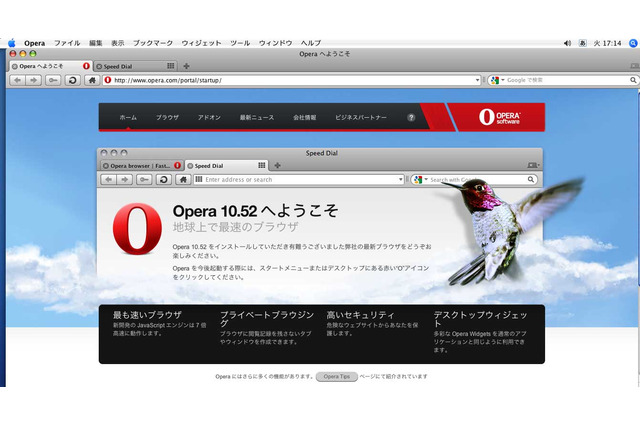This screenshot has height=426, width=640.
Task: Go forward using the Forward arrow button
Action: (33, 80)
